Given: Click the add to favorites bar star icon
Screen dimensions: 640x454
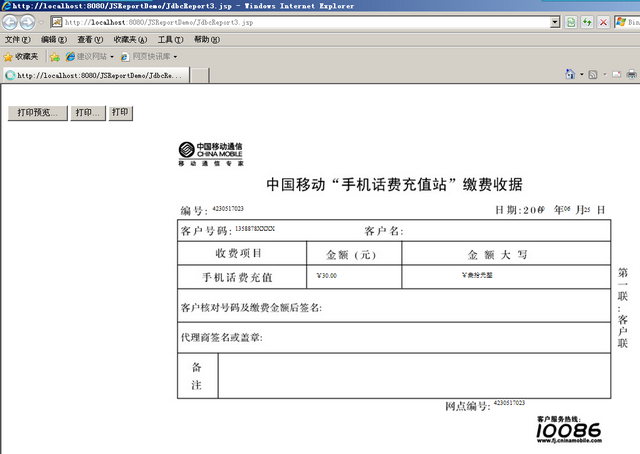Looking at the screenshot, I should [54, 57].
